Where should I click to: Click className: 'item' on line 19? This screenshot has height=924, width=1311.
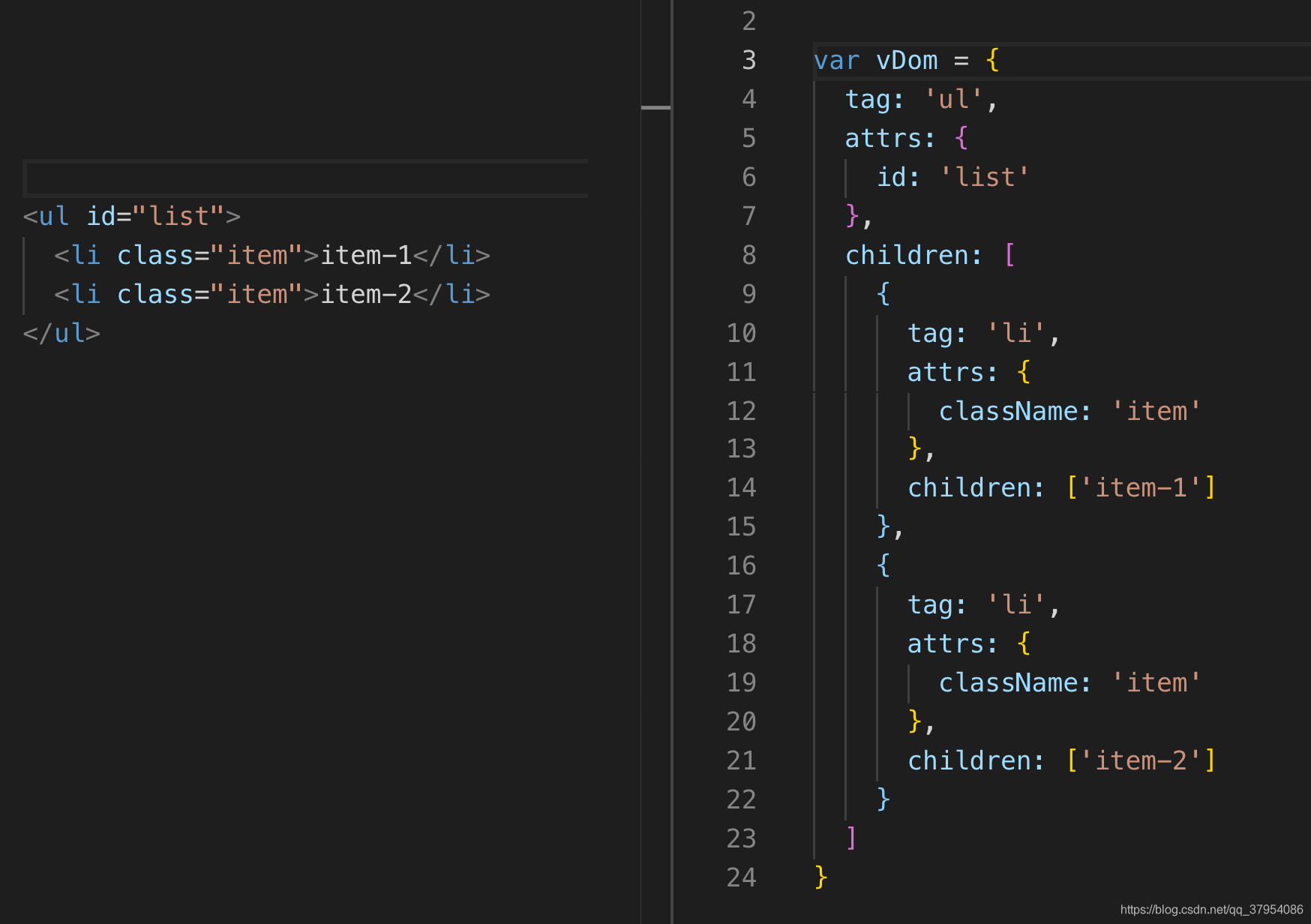(x=1069, y=682)
